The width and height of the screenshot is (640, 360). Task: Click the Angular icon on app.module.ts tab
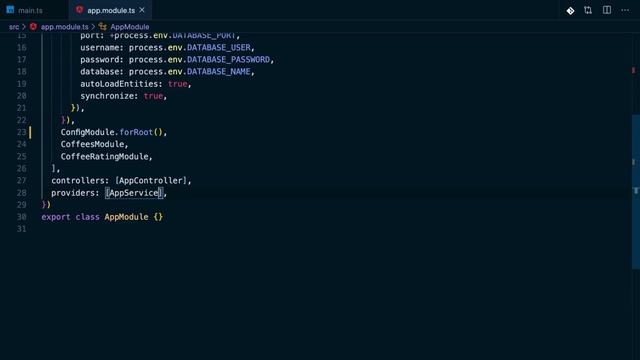pyautogui.click(x=80, y=10)
